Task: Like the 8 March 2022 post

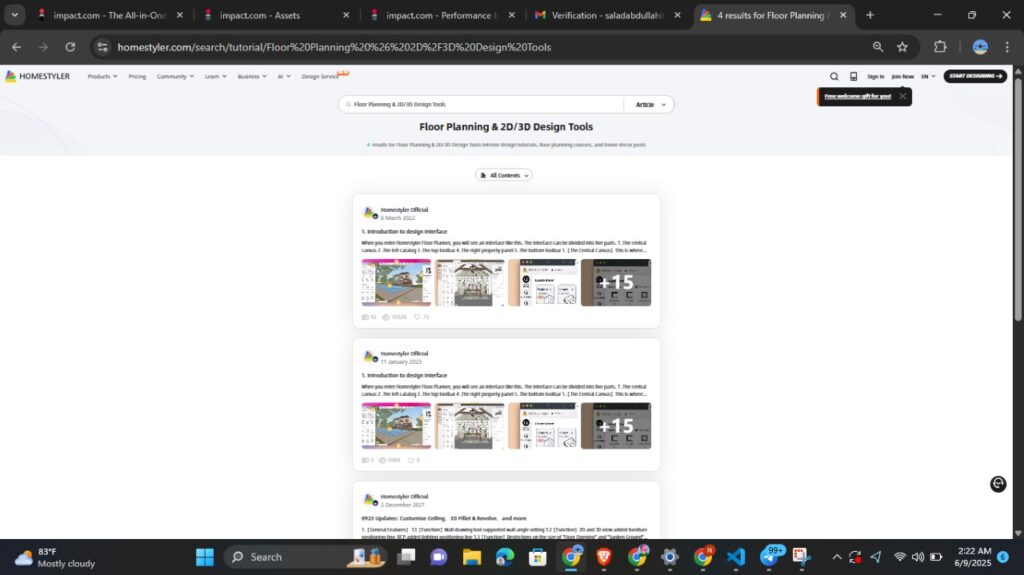Action: (417, 317)
